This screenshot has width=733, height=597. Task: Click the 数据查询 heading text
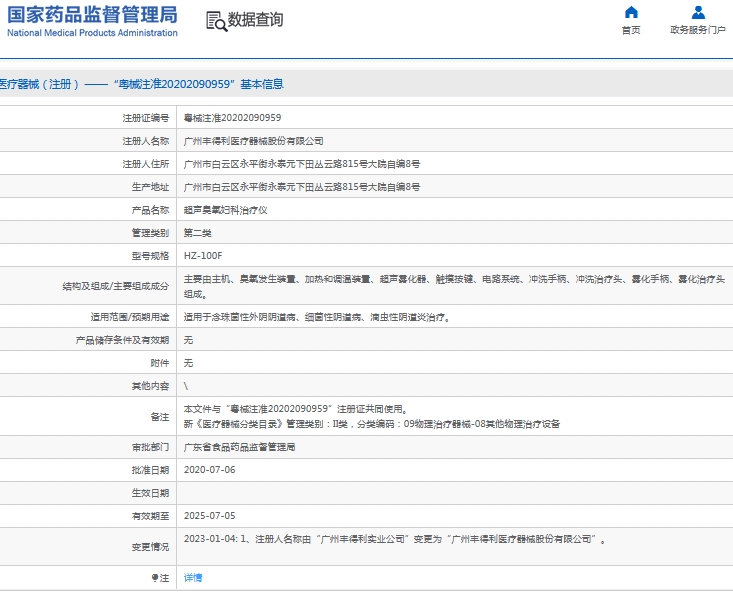point(255,20)
